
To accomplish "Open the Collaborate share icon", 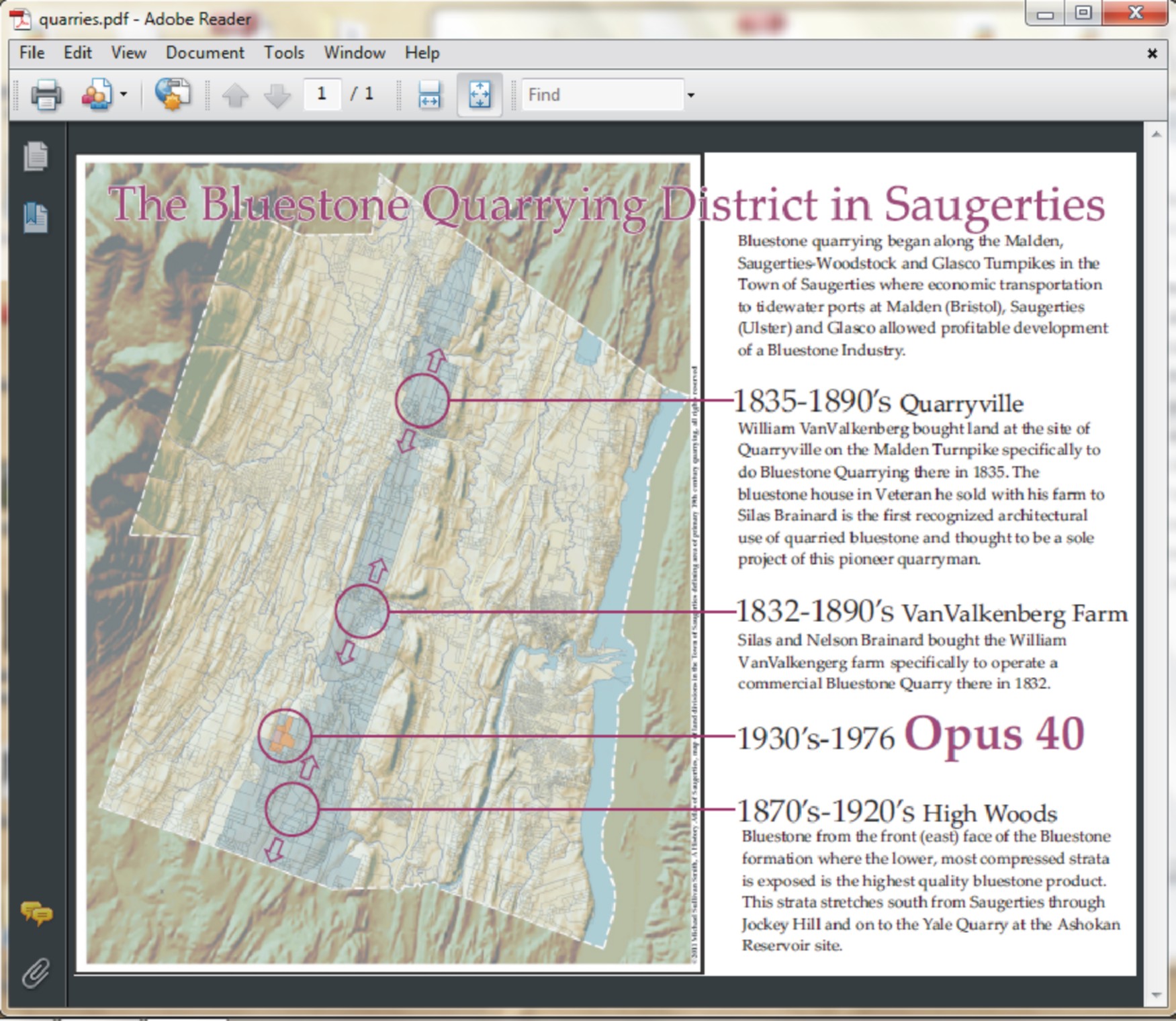I will pyautogui.click(x=97, y=95).
